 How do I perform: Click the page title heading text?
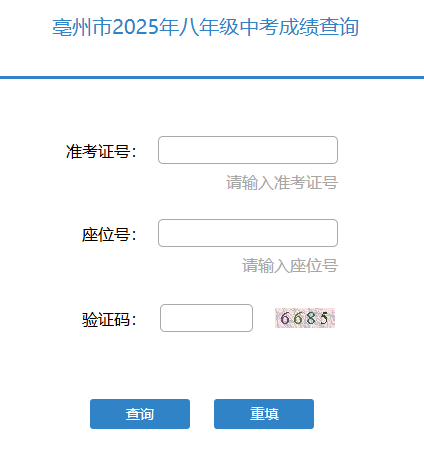[205, 27]
